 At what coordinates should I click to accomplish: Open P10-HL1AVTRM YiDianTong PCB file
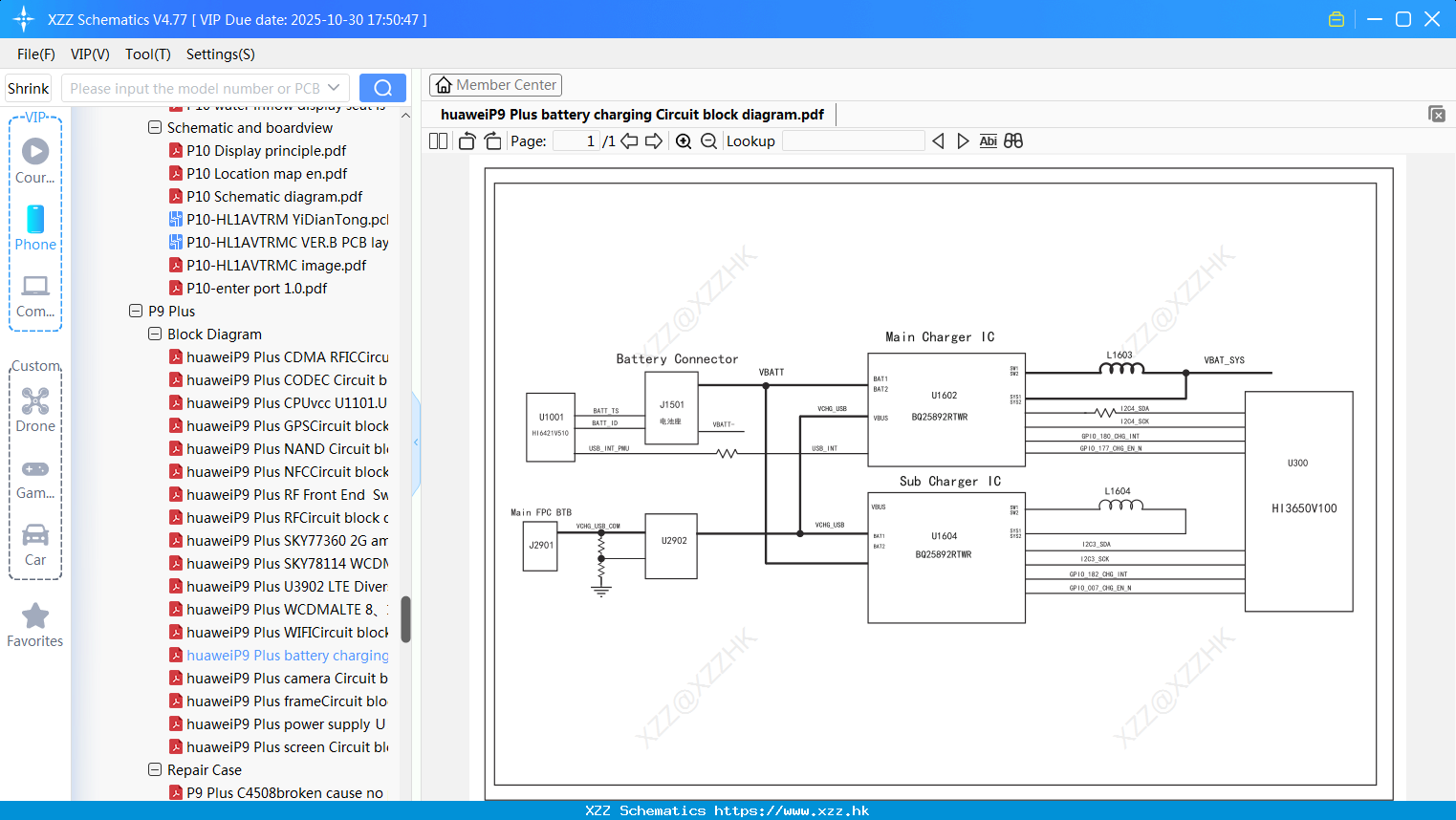[278, 220]
